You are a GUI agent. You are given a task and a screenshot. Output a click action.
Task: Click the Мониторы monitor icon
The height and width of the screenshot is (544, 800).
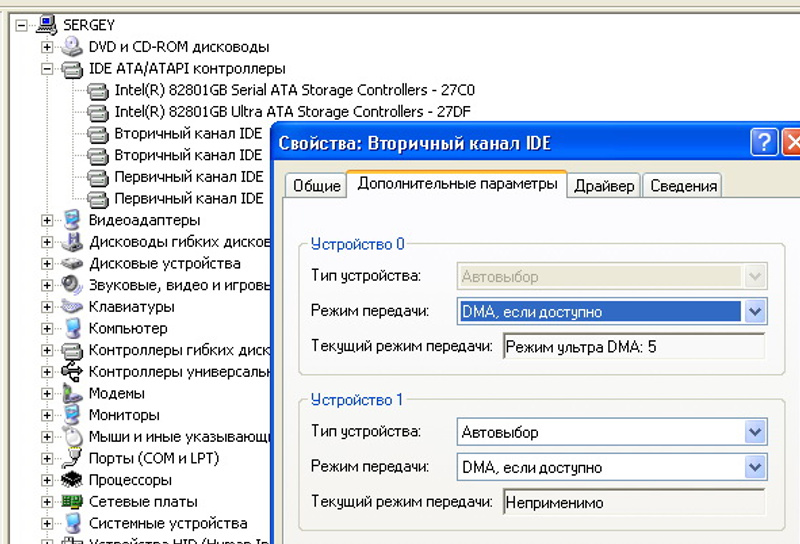point(72,415)
